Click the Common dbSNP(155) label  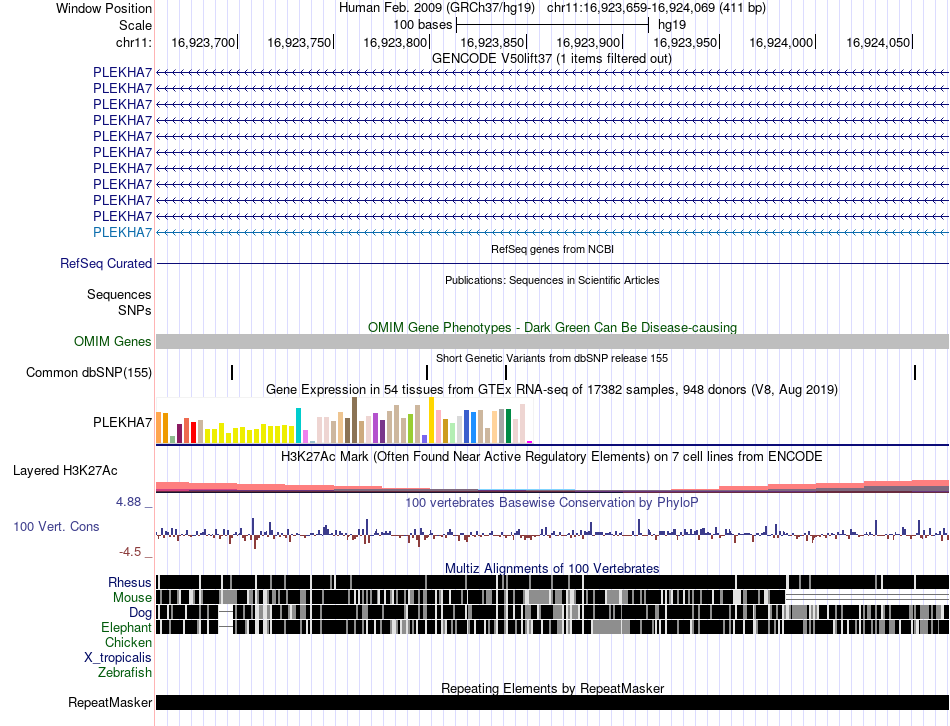[89, 372]
